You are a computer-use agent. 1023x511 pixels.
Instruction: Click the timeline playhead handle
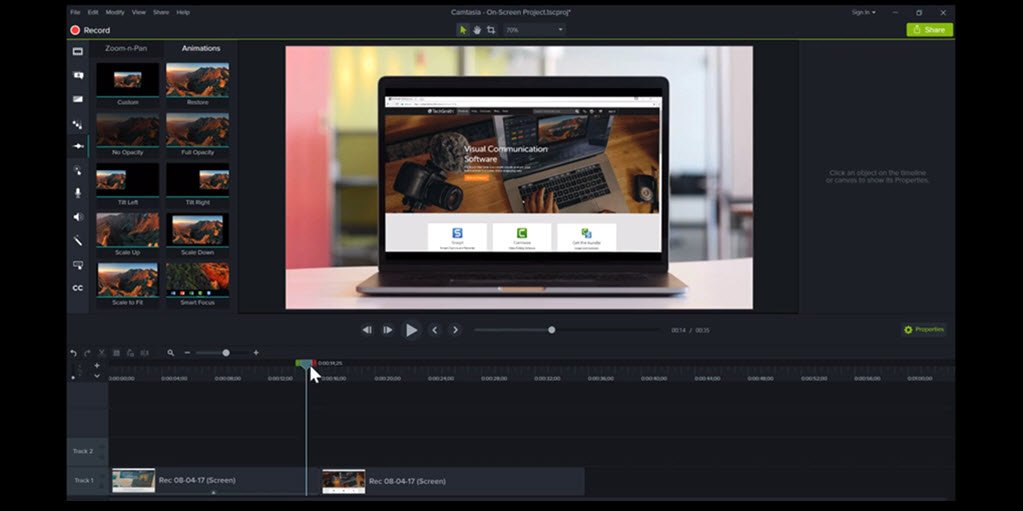305,364
